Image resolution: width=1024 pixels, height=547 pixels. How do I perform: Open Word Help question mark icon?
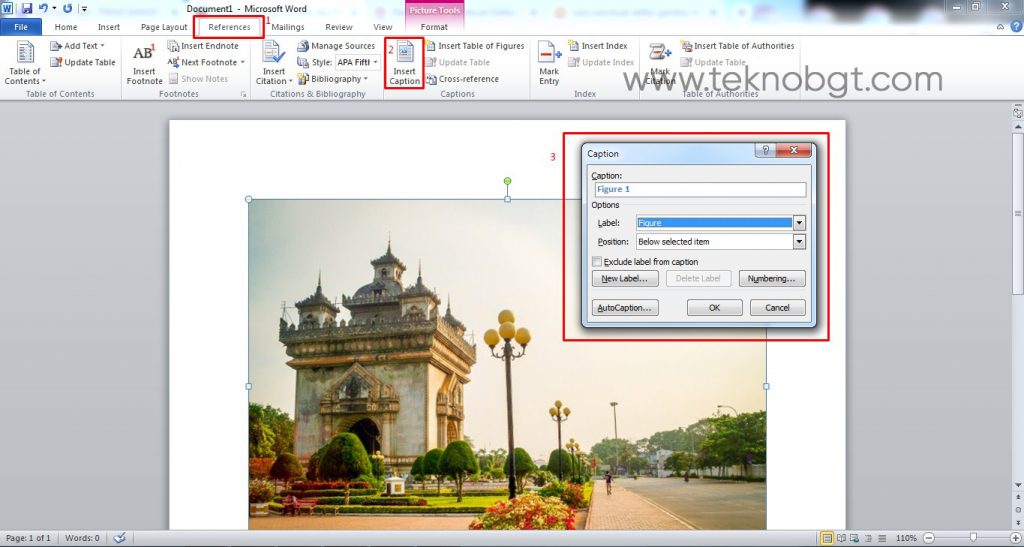[1016, 27]
